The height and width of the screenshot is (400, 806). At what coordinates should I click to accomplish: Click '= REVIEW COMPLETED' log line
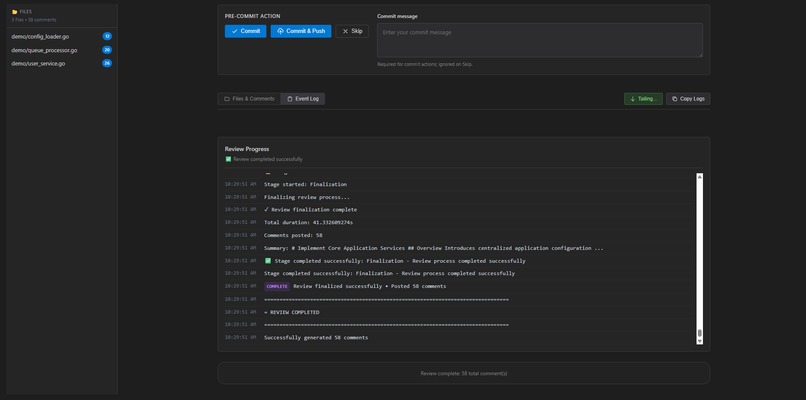click(291, 312)
